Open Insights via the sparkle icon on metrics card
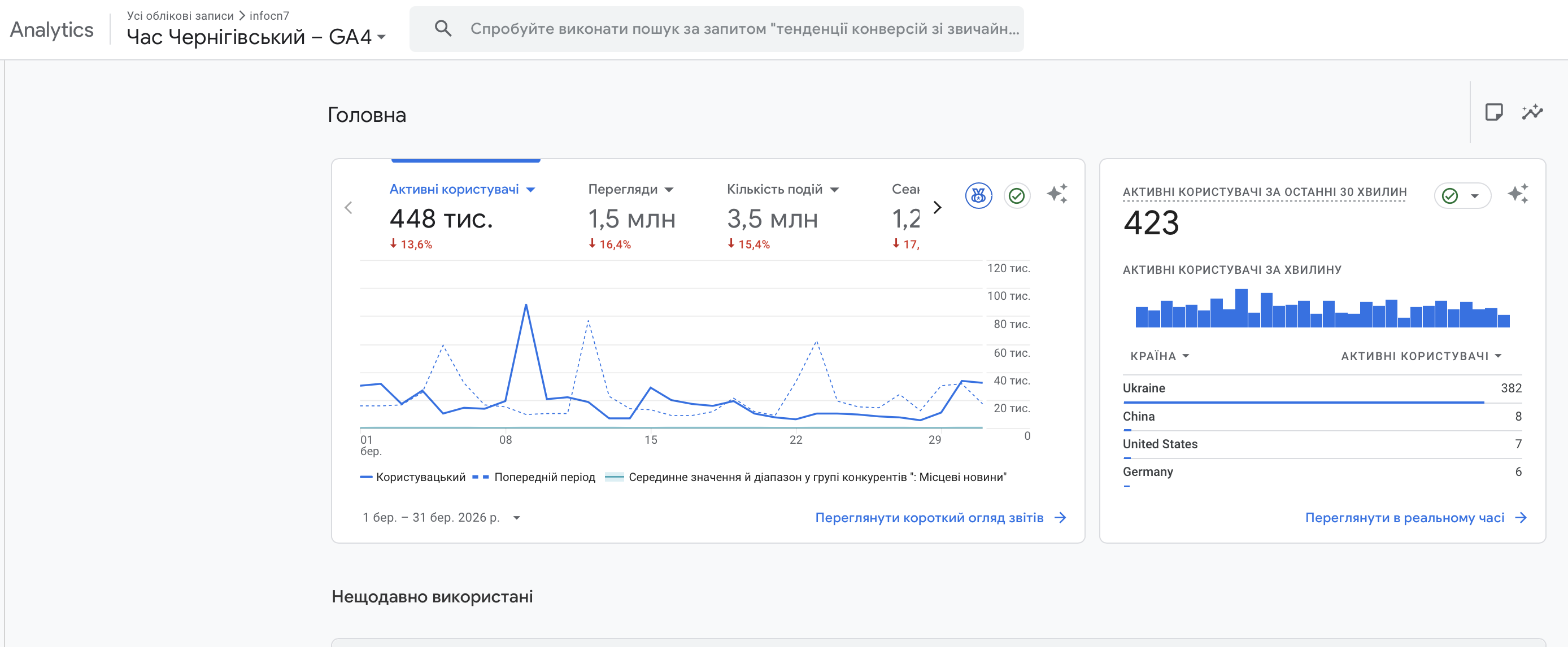Viewport: 1568px width, 647px height. (x=1058, y=194)
